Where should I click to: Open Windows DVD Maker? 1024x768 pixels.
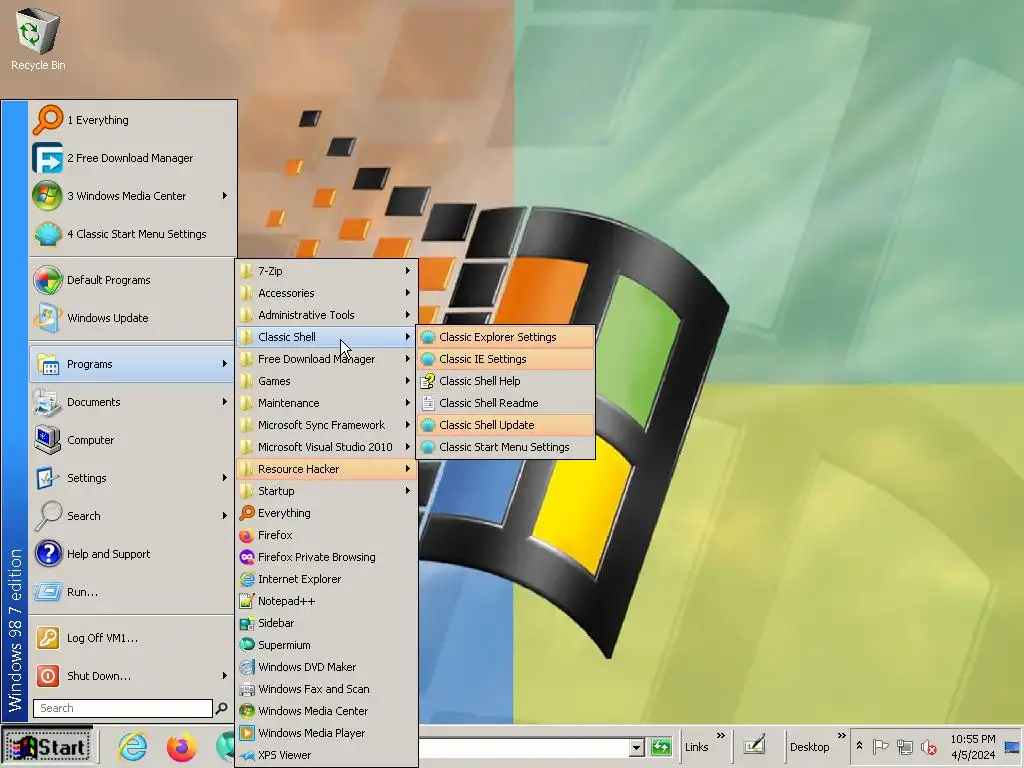click(327, 667)
